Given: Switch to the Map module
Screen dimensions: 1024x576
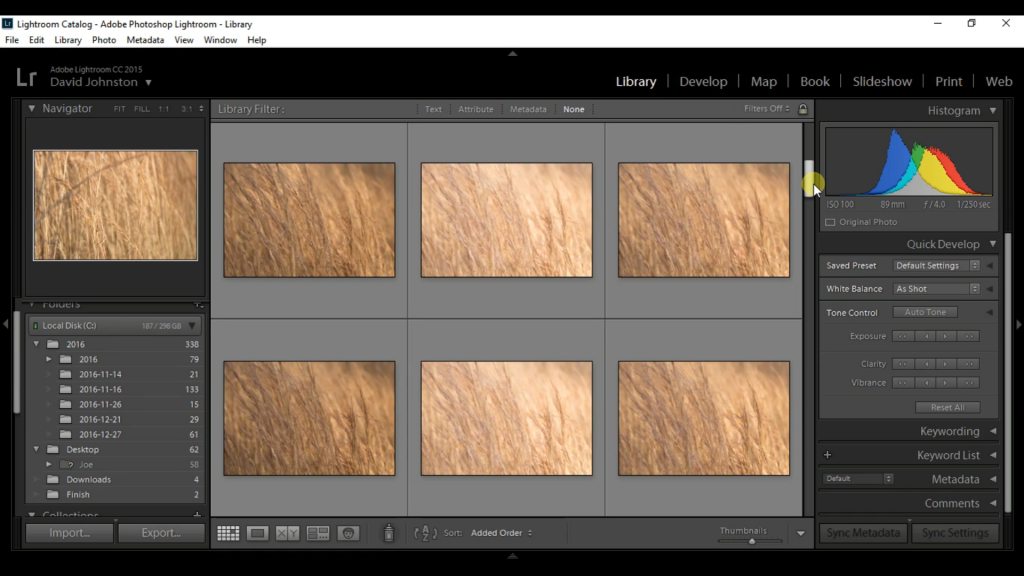Looking at the screenshot, I should tap(763, 82).
